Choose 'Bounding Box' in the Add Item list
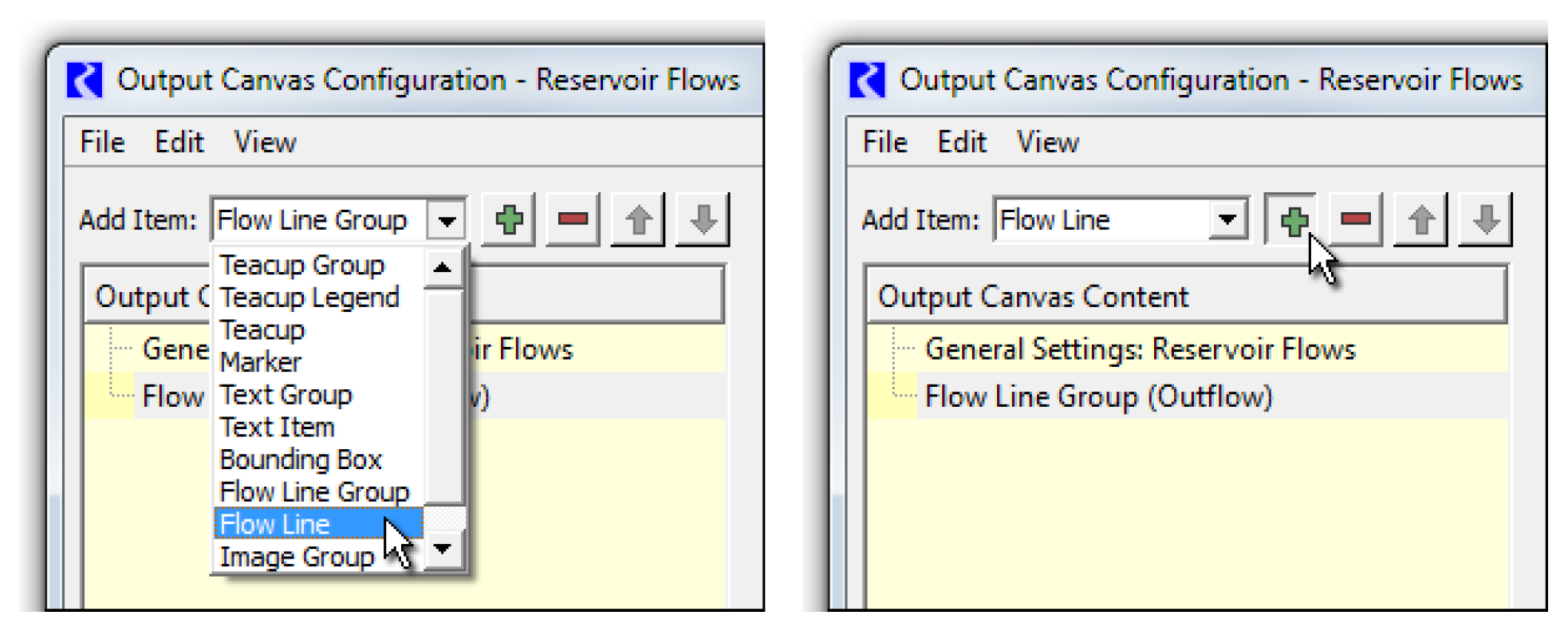The height and width of the screenshot is (631, 1568). (301, 459)
